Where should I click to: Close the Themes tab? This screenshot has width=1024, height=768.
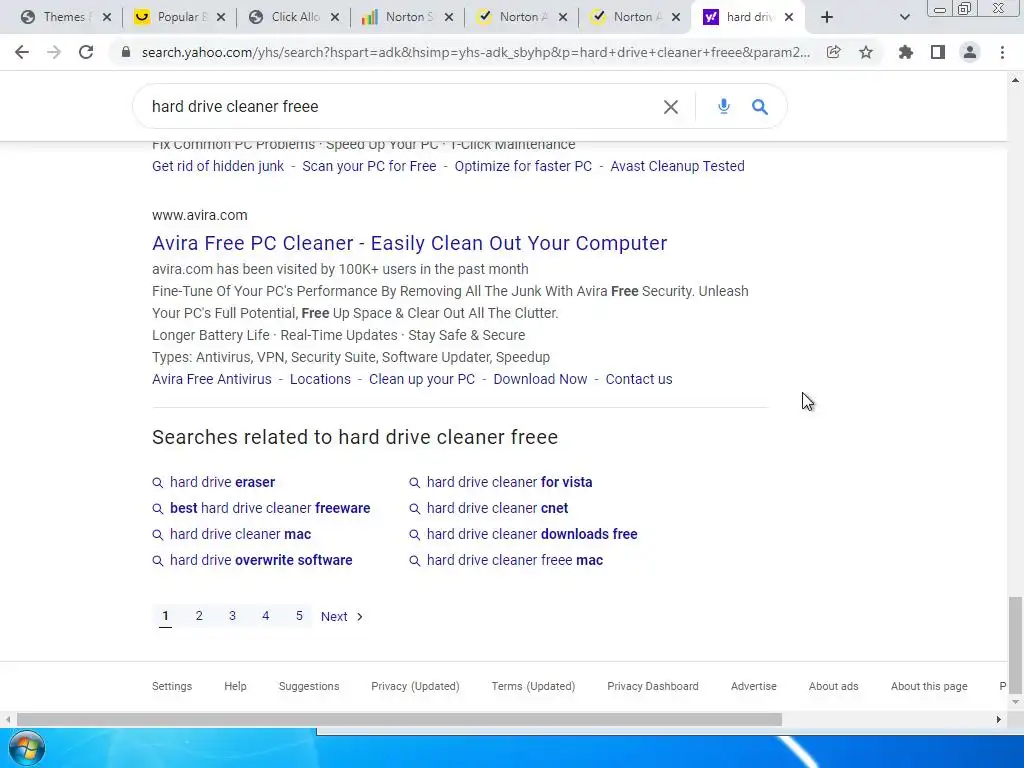107,17
